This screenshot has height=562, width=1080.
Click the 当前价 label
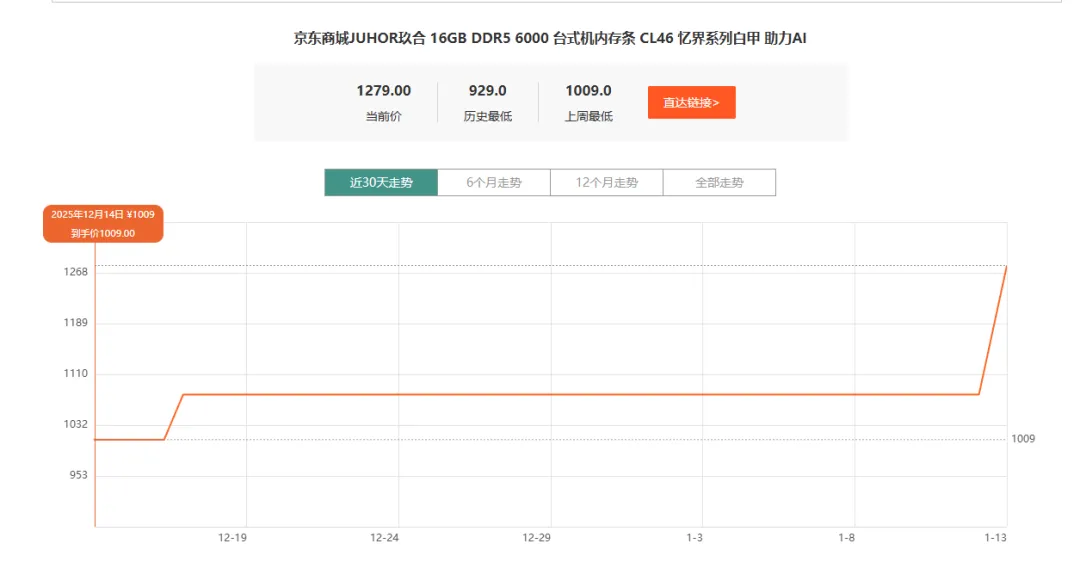click(384, 116)
